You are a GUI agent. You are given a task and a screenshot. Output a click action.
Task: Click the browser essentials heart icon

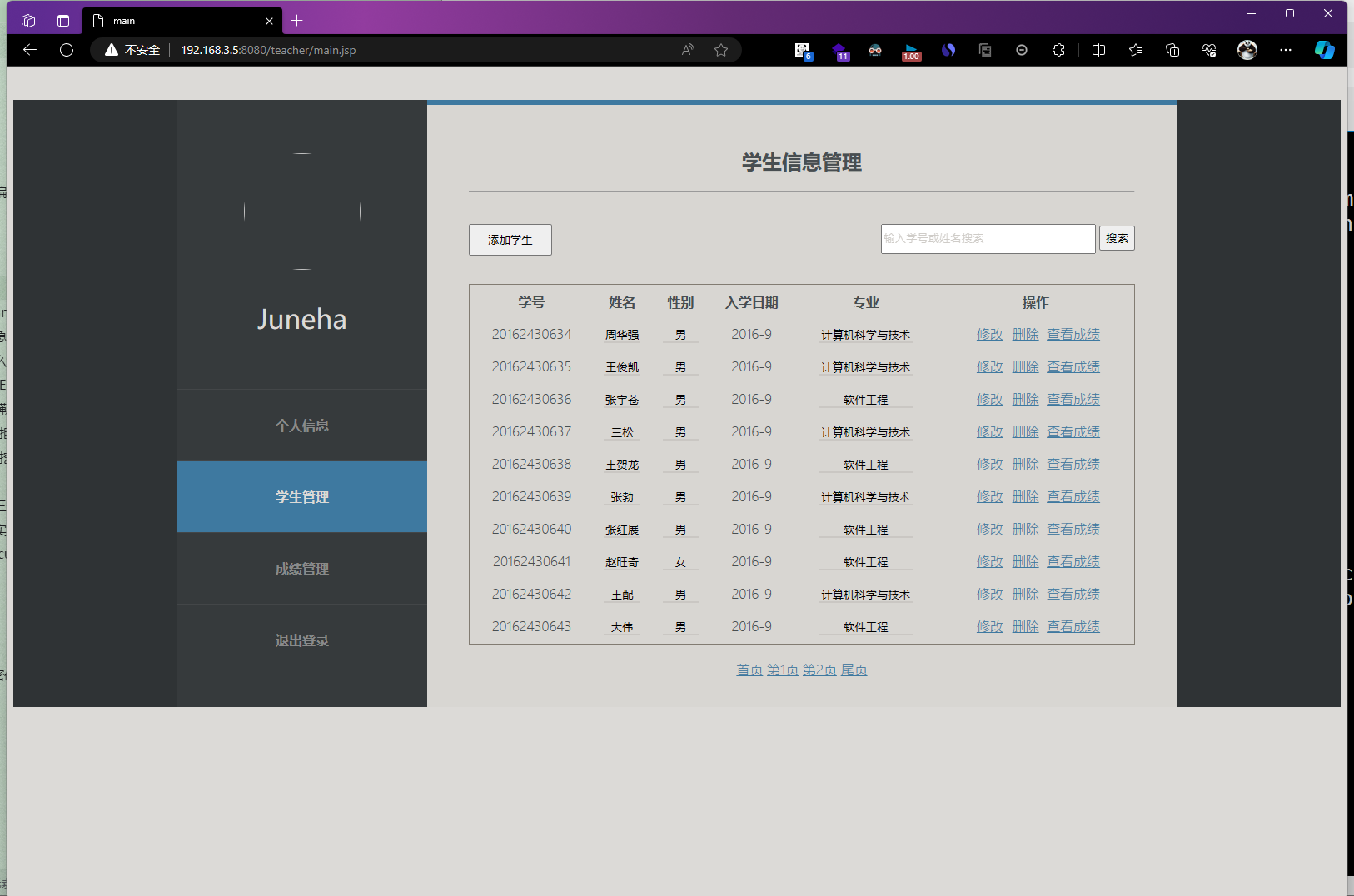coord(1209,50)
